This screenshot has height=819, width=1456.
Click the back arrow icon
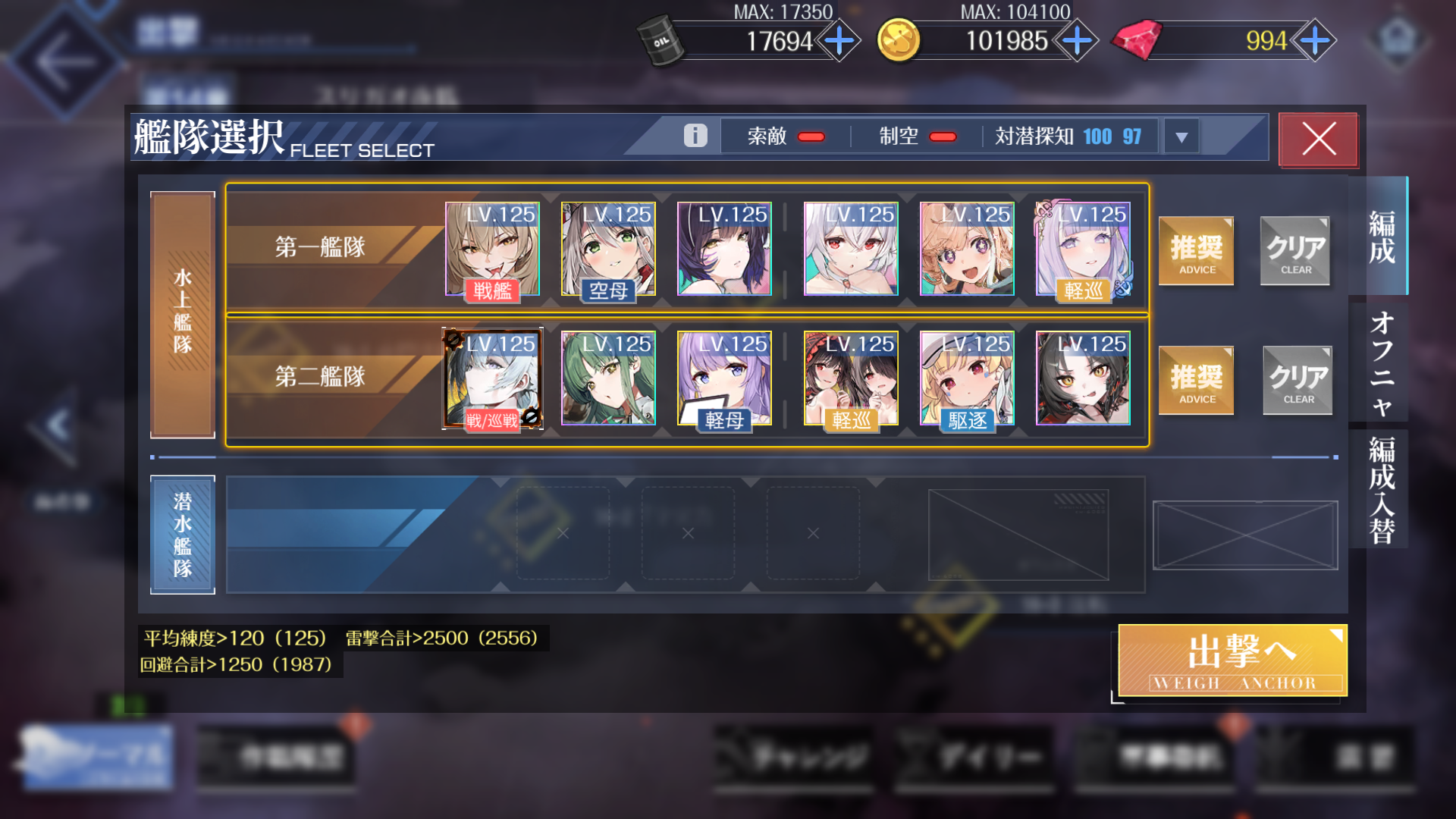(x=64, y=61)
